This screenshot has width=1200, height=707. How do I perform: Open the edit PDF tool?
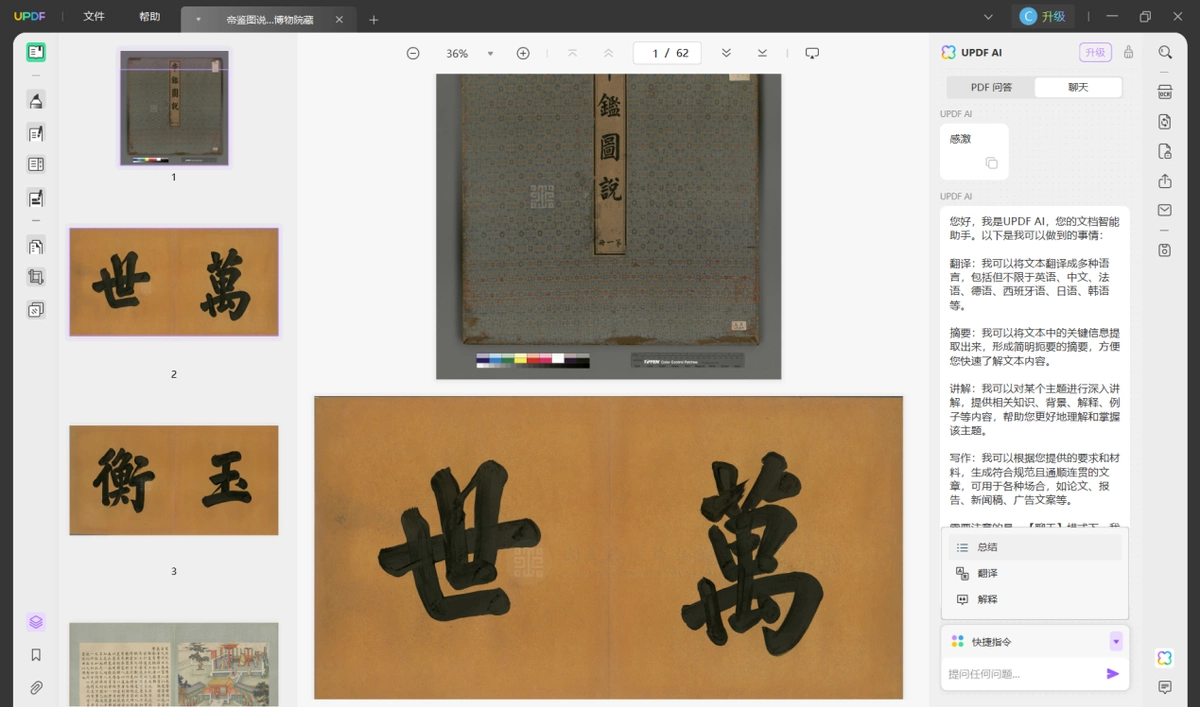point(36,133)
